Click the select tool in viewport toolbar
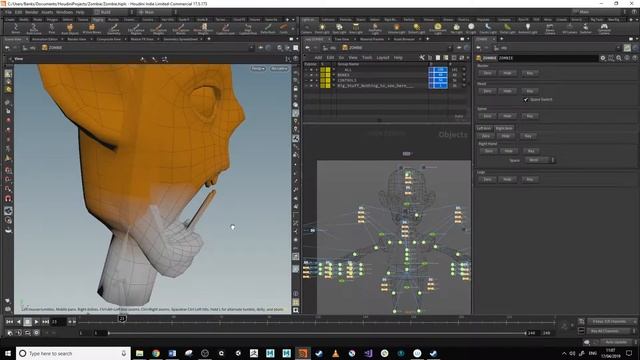 point(8,74)
